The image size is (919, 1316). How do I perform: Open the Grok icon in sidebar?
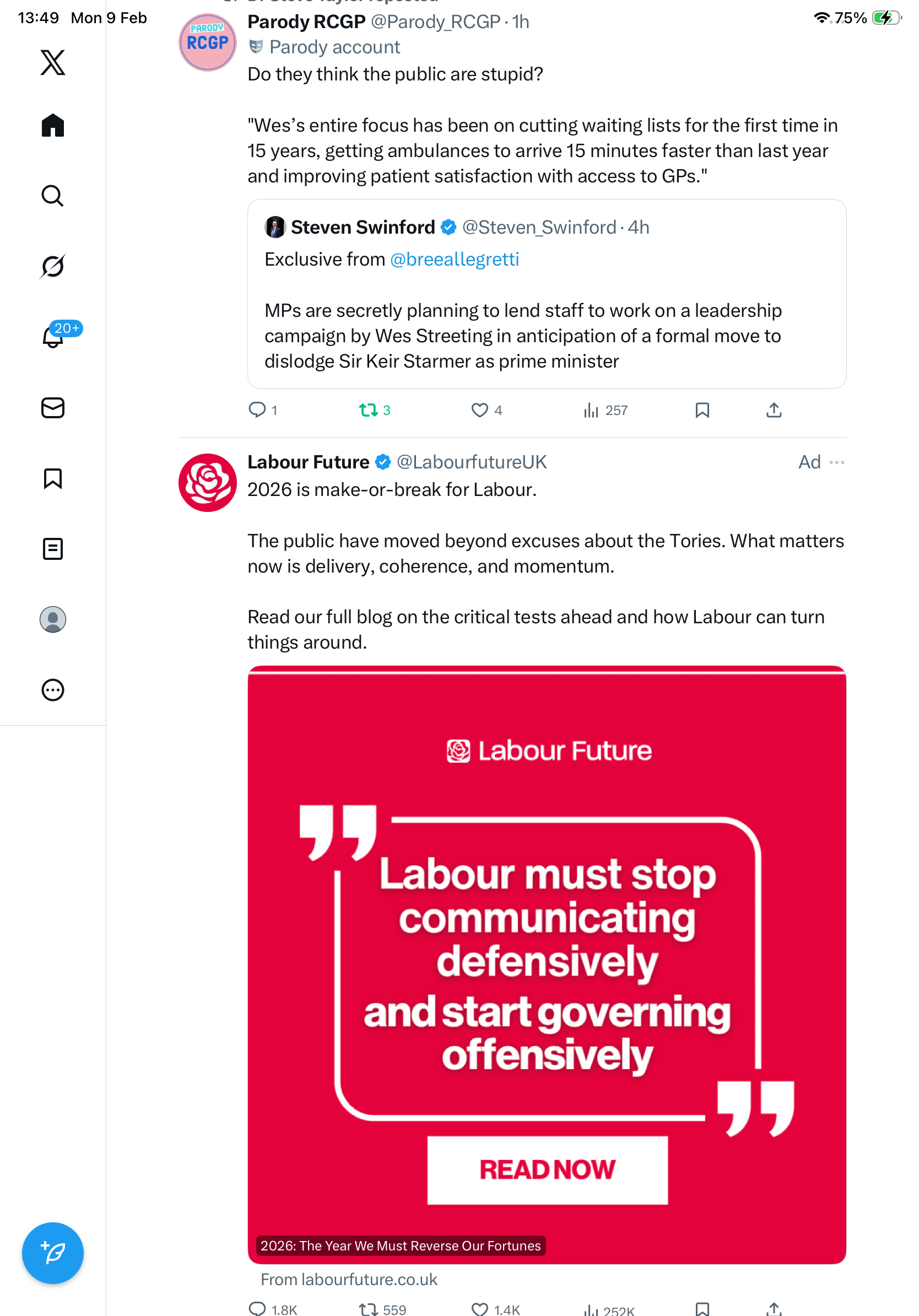point(53,266)
